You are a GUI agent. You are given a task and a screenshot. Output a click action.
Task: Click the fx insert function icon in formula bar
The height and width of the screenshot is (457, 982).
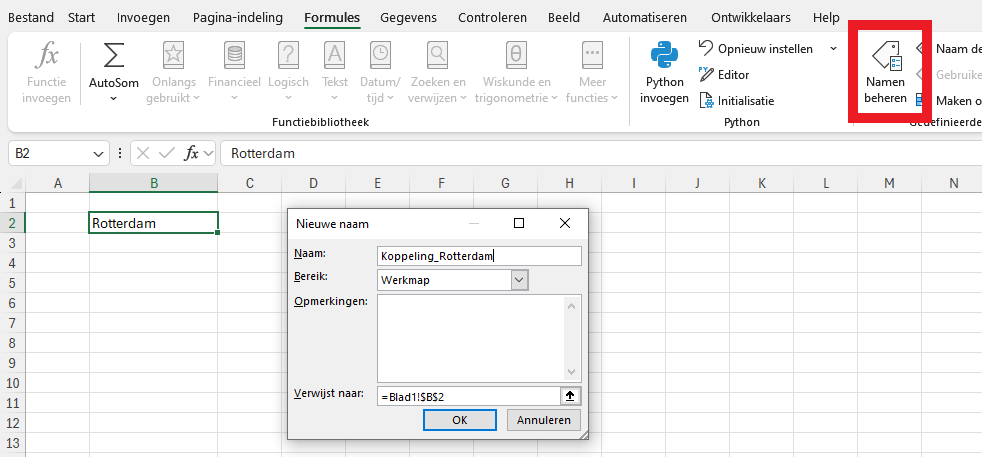click(x=192, y=153)
